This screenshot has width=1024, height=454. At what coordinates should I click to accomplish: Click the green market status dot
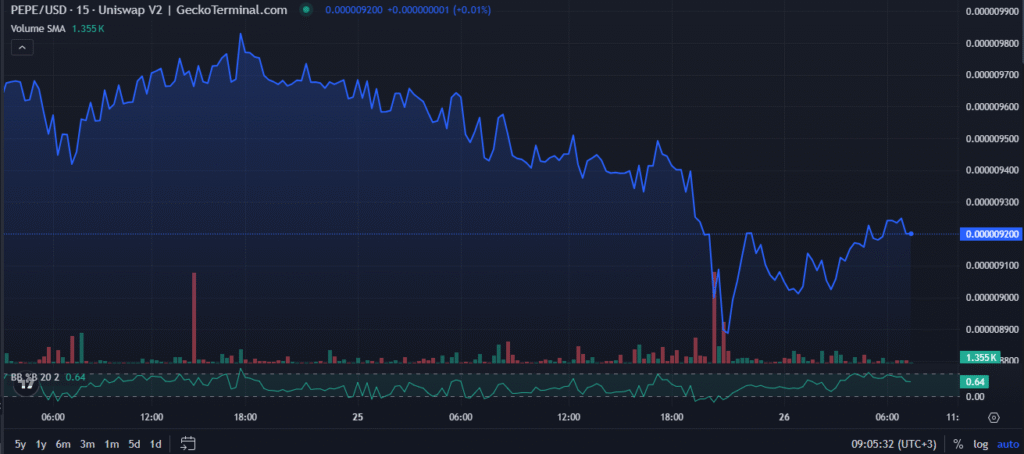[306, 10]
